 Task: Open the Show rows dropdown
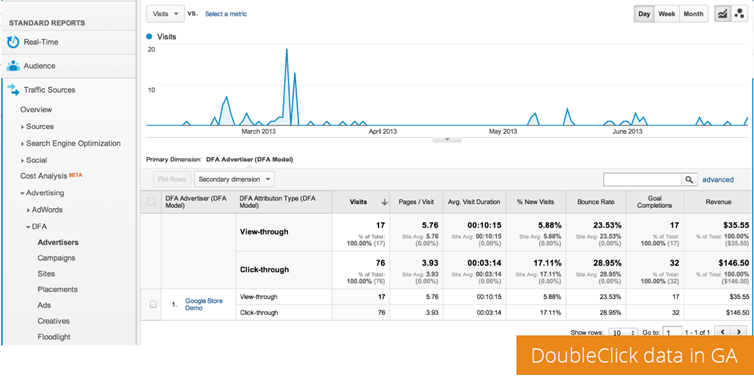click(623, 332)
